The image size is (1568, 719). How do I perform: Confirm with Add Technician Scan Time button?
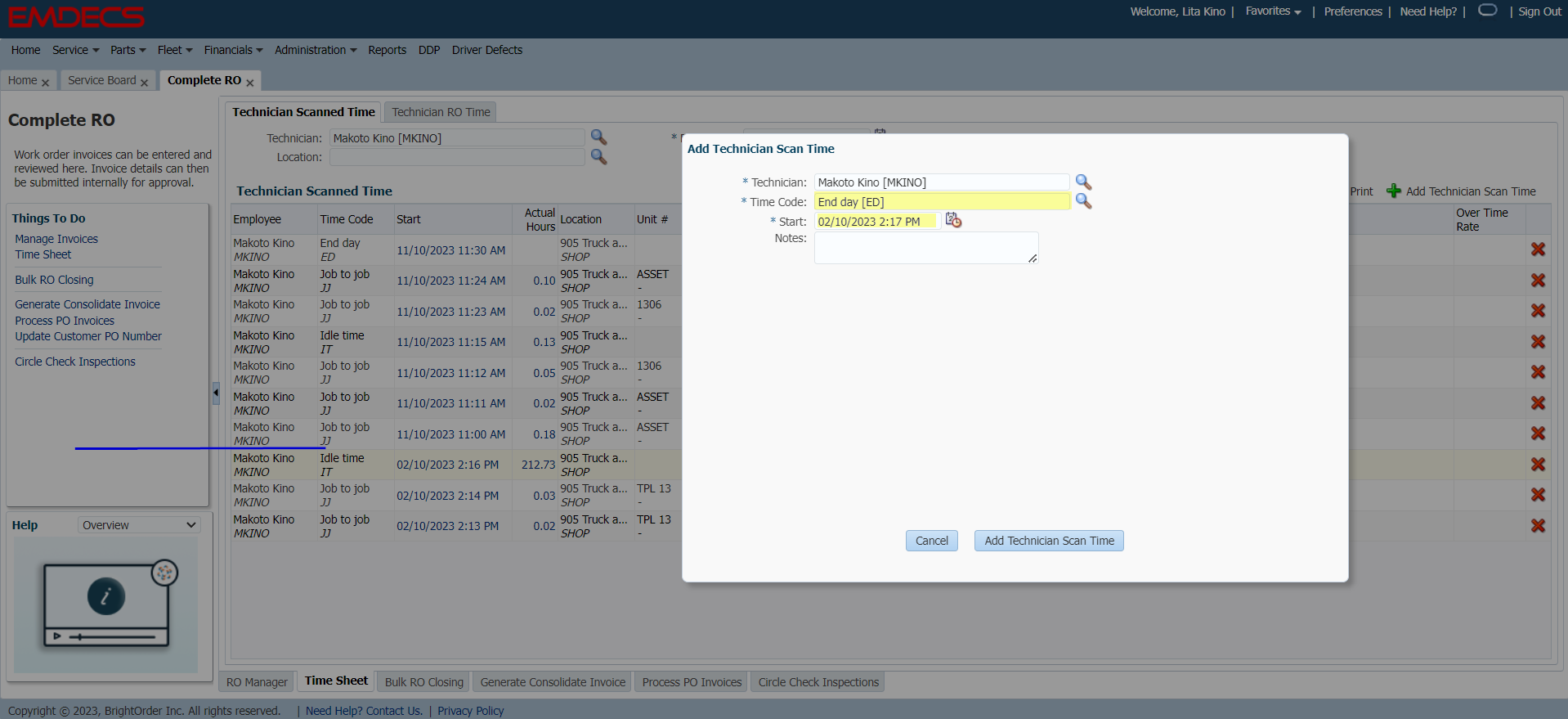pos(1049,541)
